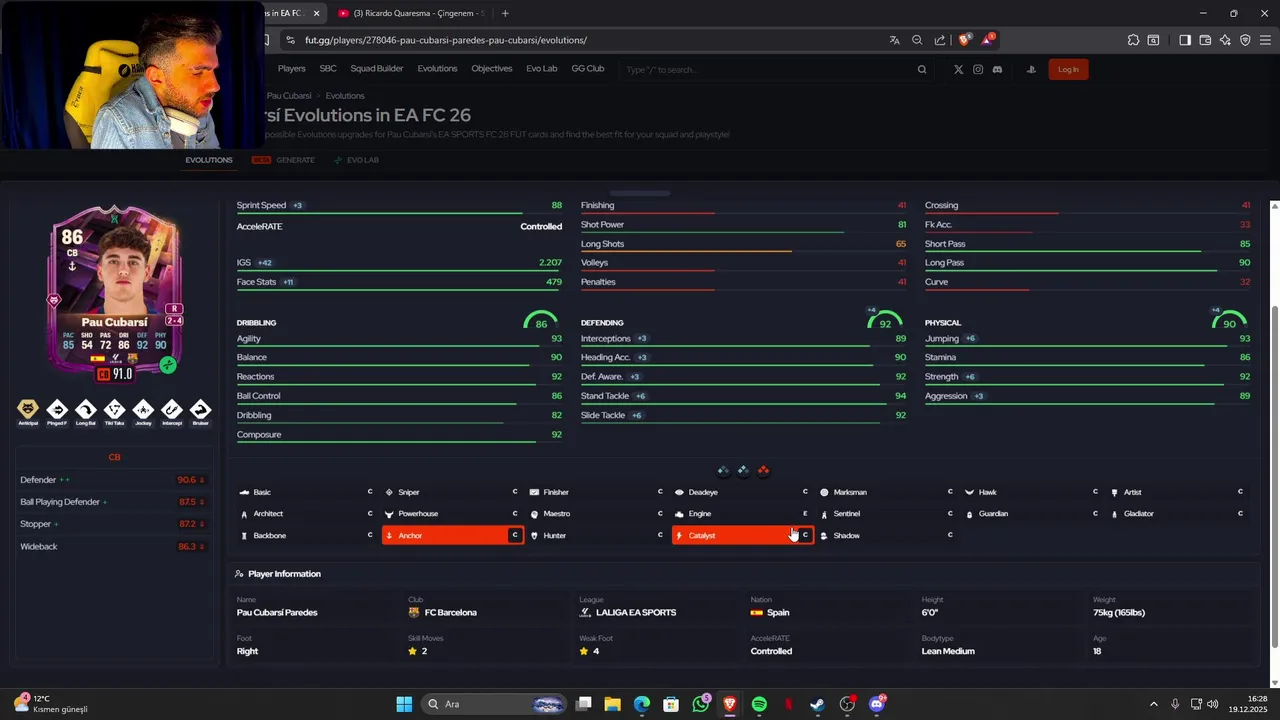
Task: Open the Evo Lab menu
Action: click(x=542, y=69)
